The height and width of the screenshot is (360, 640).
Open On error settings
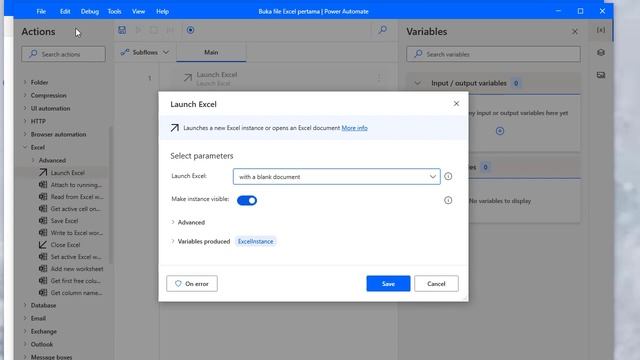coord(192,284)
